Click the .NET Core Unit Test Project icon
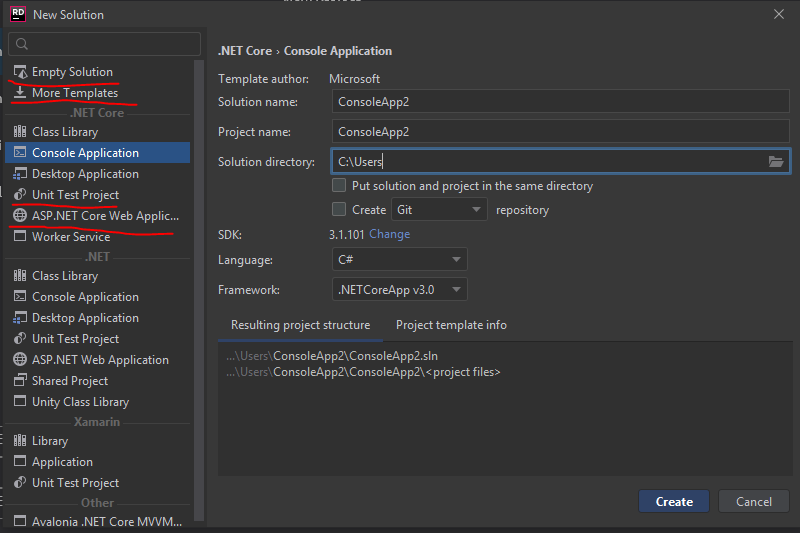 tap(19, 195)
